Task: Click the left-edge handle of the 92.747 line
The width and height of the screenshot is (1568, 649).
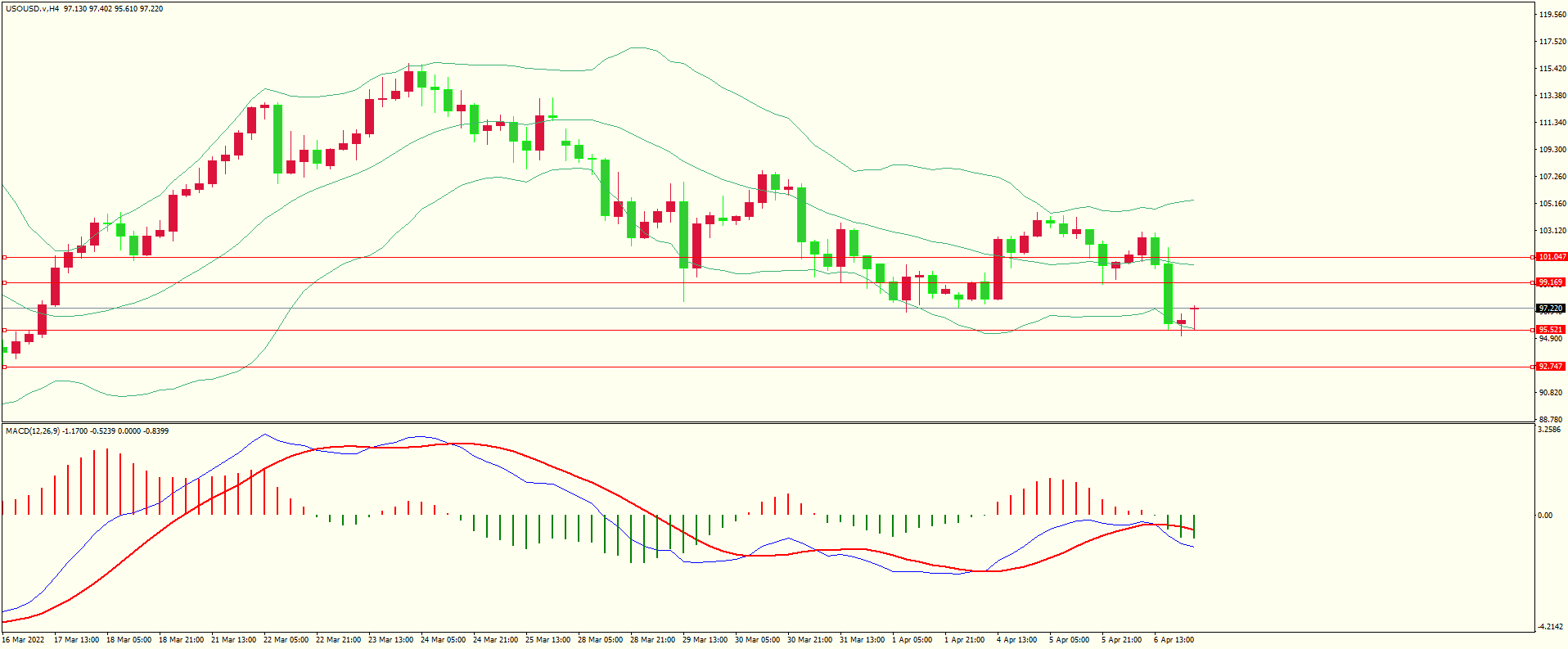Action: click(x=4, y=367)
